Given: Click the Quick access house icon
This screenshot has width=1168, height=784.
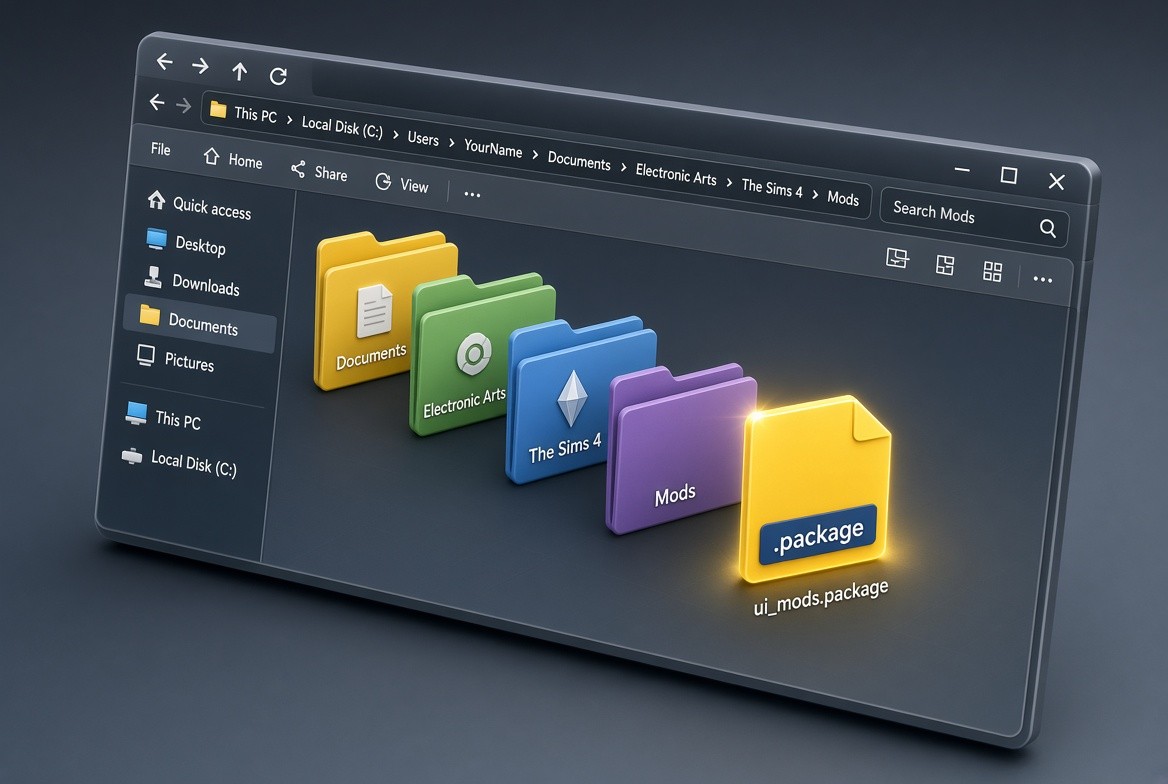Looking at the screenshot, I should point(156,200).
